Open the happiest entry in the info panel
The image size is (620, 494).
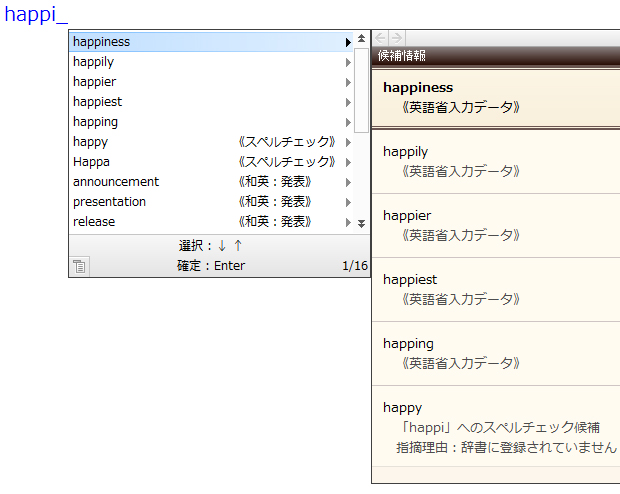[496, 290]
